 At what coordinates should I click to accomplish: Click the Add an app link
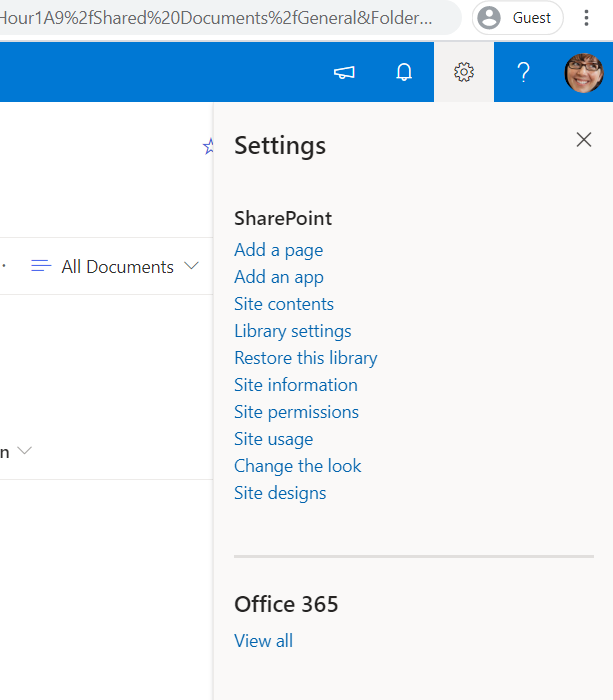279,278
